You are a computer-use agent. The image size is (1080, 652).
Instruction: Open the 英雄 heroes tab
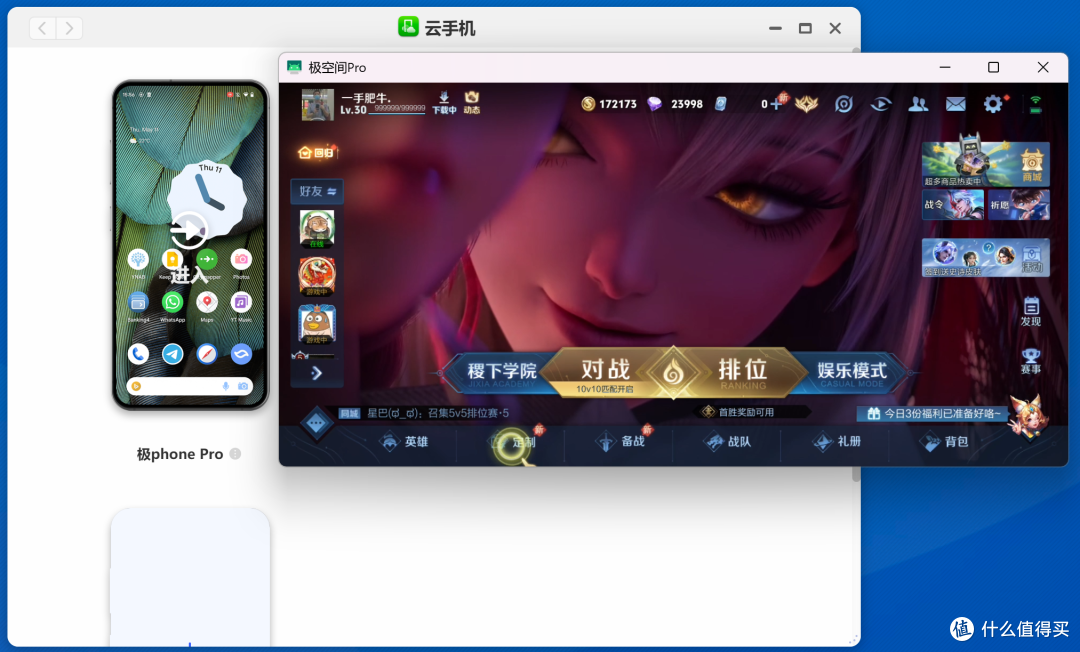pyautogui.click(x=404, y=442)
